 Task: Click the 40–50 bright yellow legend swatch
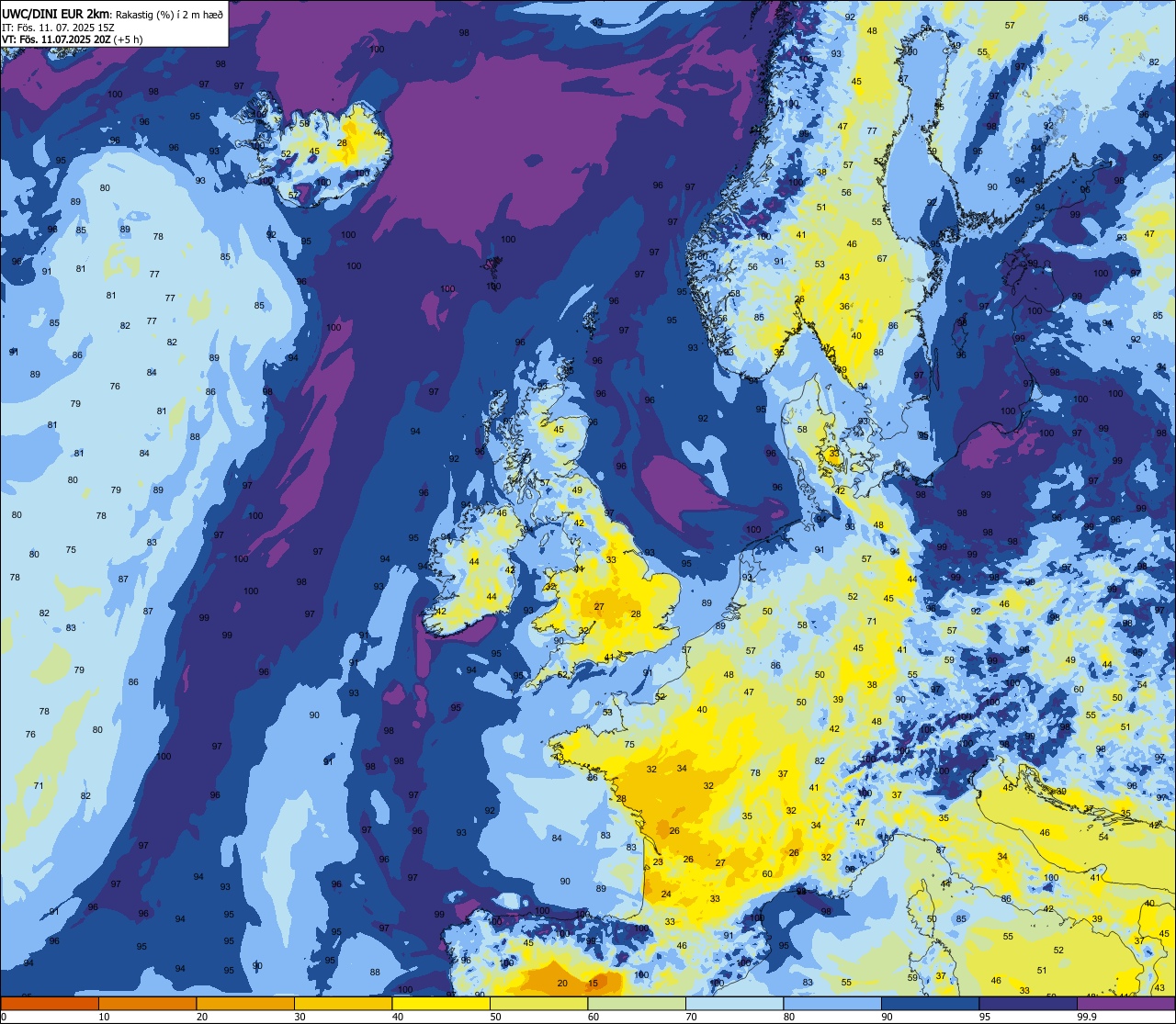(x=441, y=1004)
